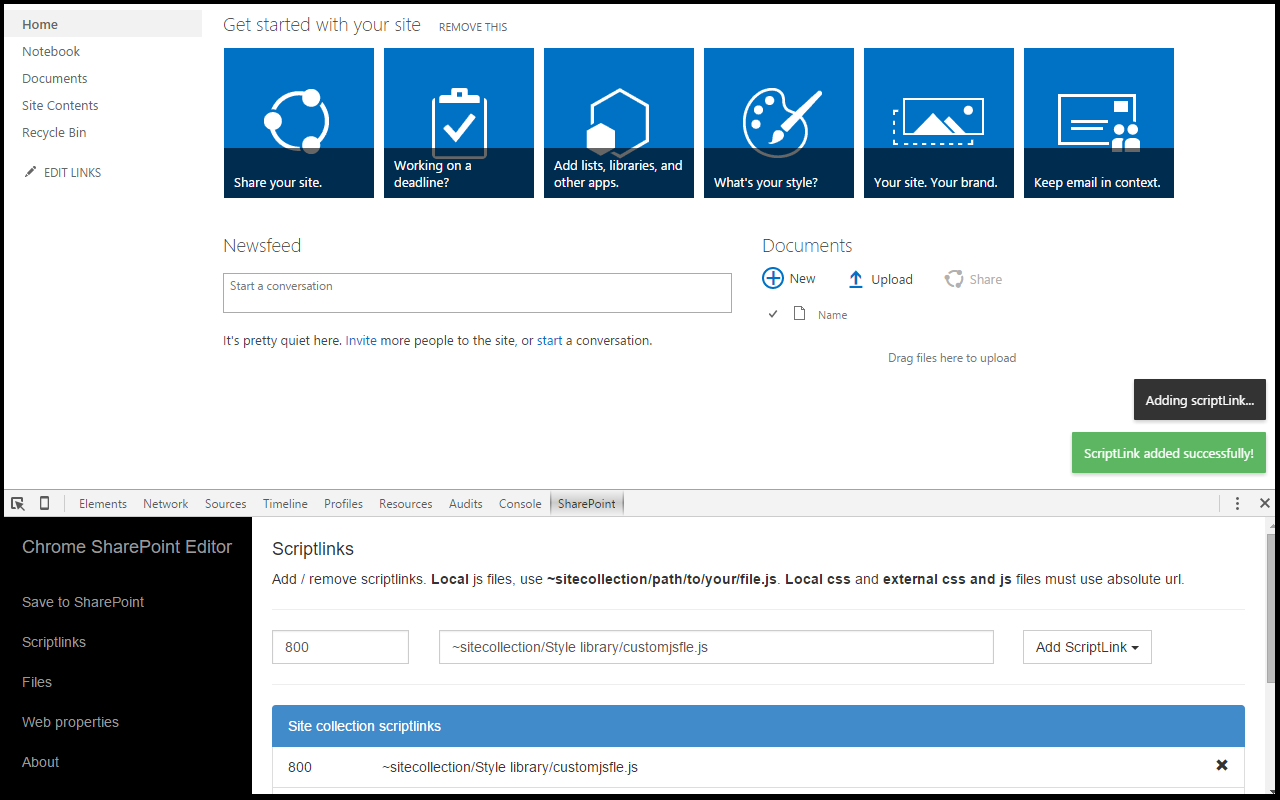The width and height of the screenshot is (1280, 800).
Task: Open the What's your style tile
Action: coord(779,123)
